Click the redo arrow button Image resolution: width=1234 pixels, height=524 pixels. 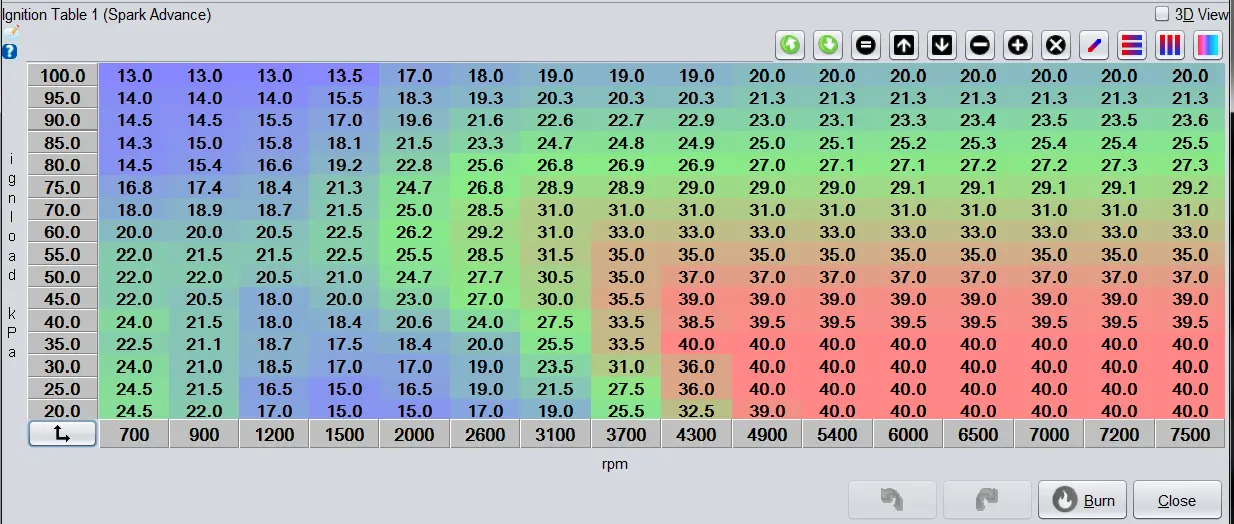click(x=987, y=500)
